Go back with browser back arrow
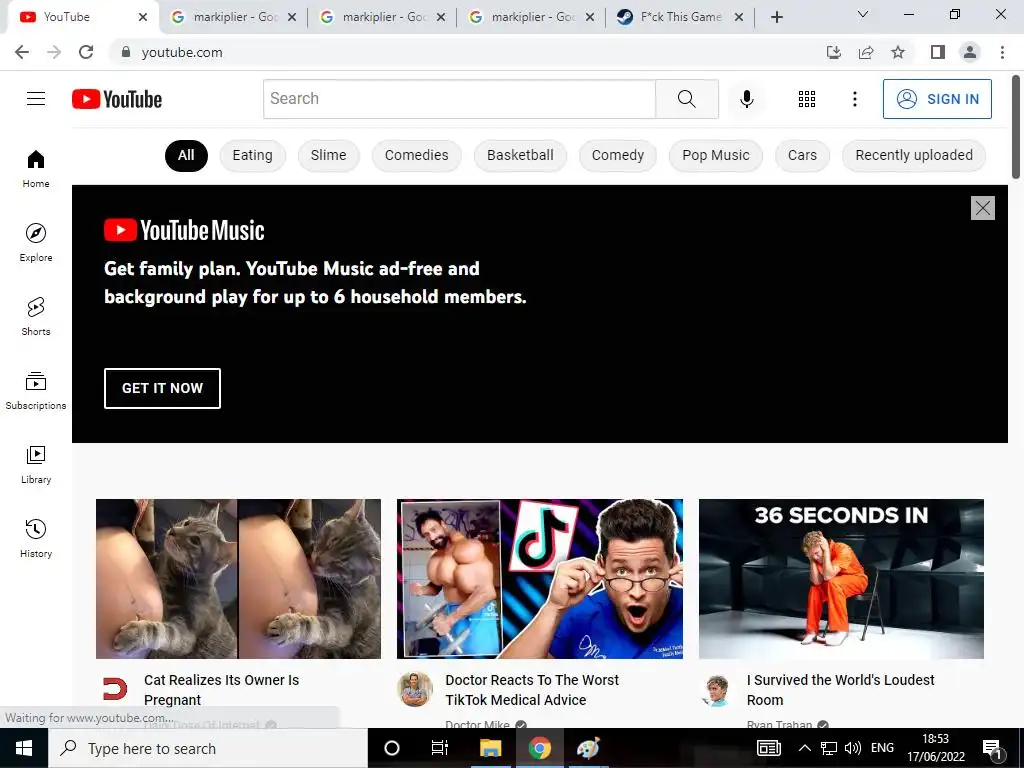The image size is (1024, 768). (x=22, y=52)
